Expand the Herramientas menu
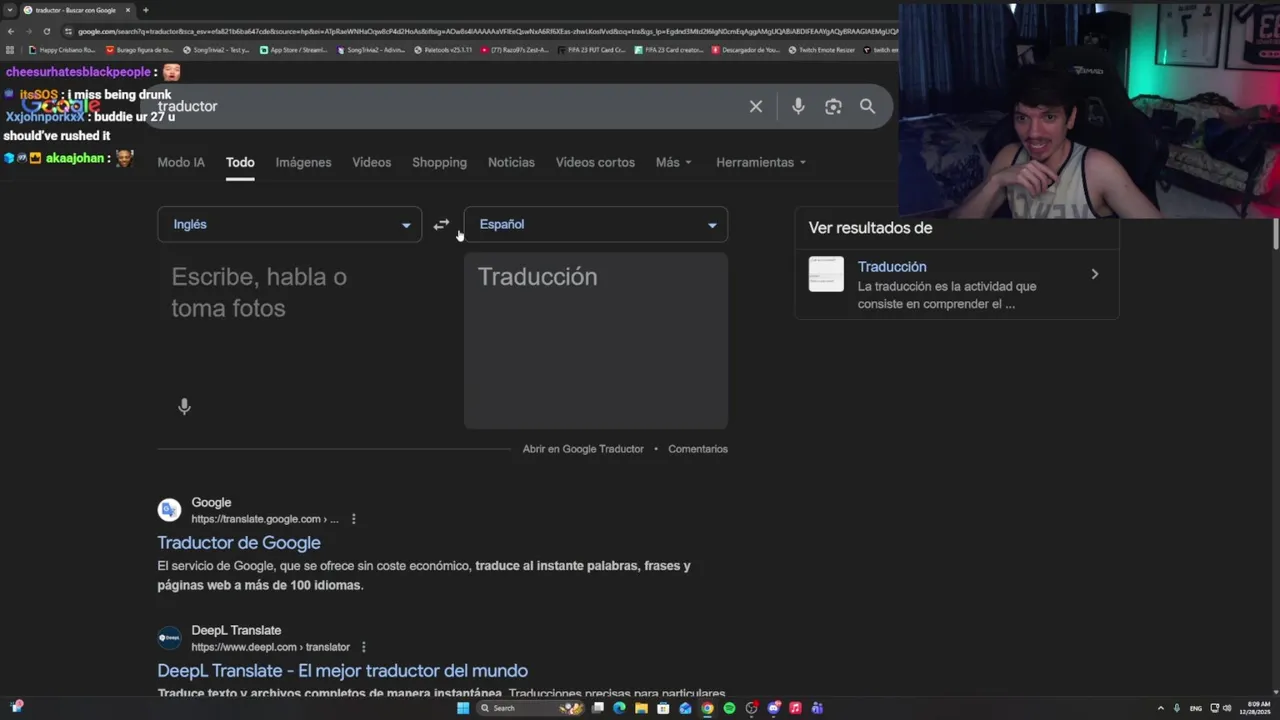This screenshot has width=1280, height=720. coord(761,162)
